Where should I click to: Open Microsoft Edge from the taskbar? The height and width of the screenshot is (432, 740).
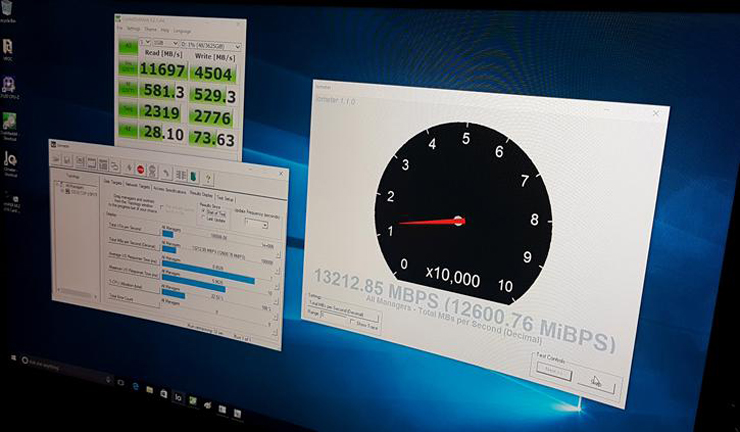135,386
